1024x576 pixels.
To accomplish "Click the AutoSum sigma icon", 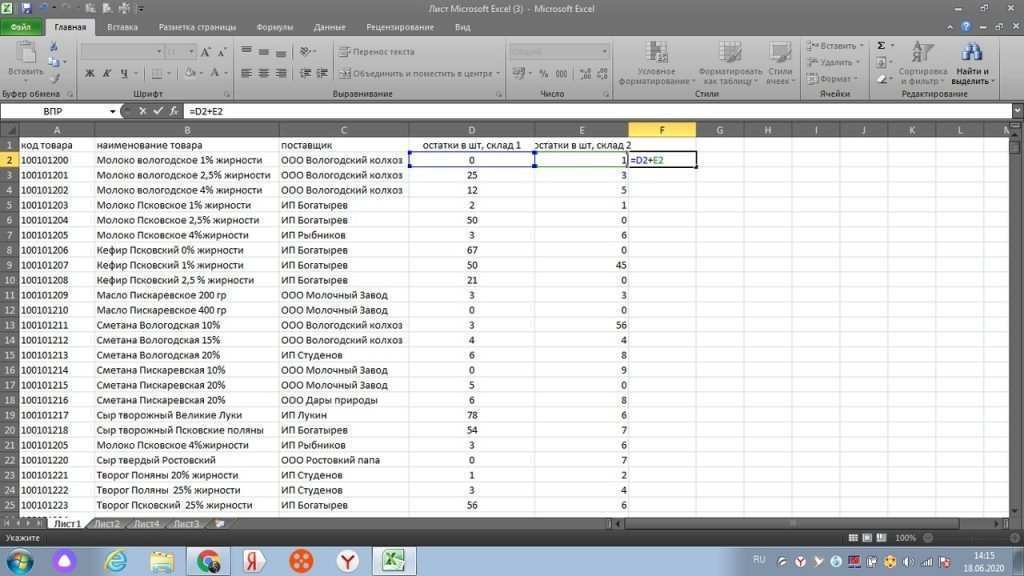I will 880,44.
